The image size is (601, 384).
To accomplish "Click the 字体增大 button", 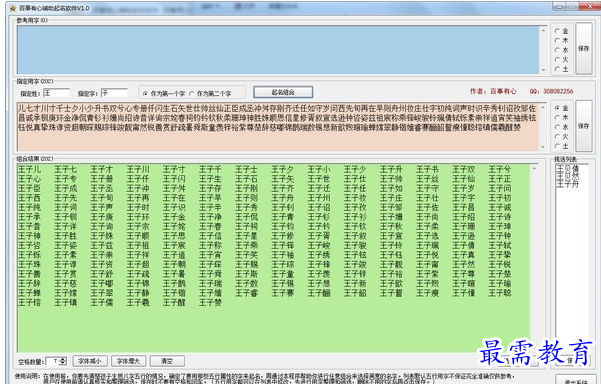I will point(128,361).
